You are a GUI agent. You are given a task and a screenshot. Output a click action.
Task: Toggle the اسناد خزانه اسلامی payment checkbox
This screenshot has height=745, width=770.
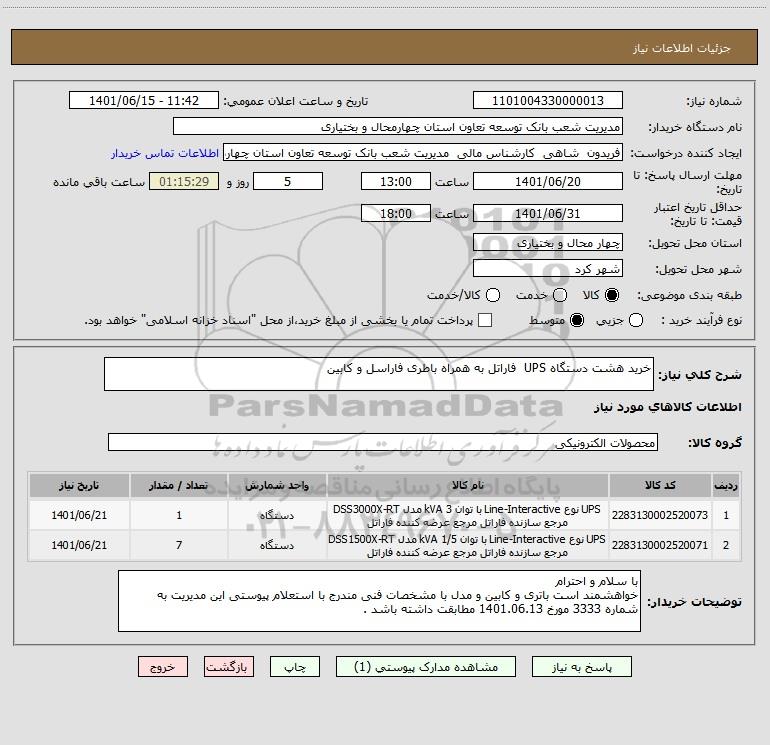click(x=485, y=320)
